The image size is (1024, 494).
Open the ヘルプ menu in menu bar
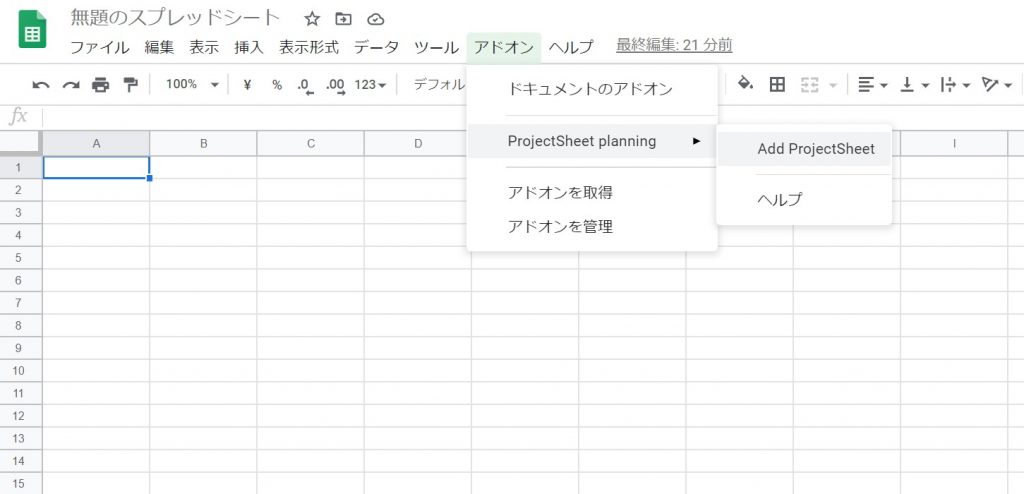point(571,47)
